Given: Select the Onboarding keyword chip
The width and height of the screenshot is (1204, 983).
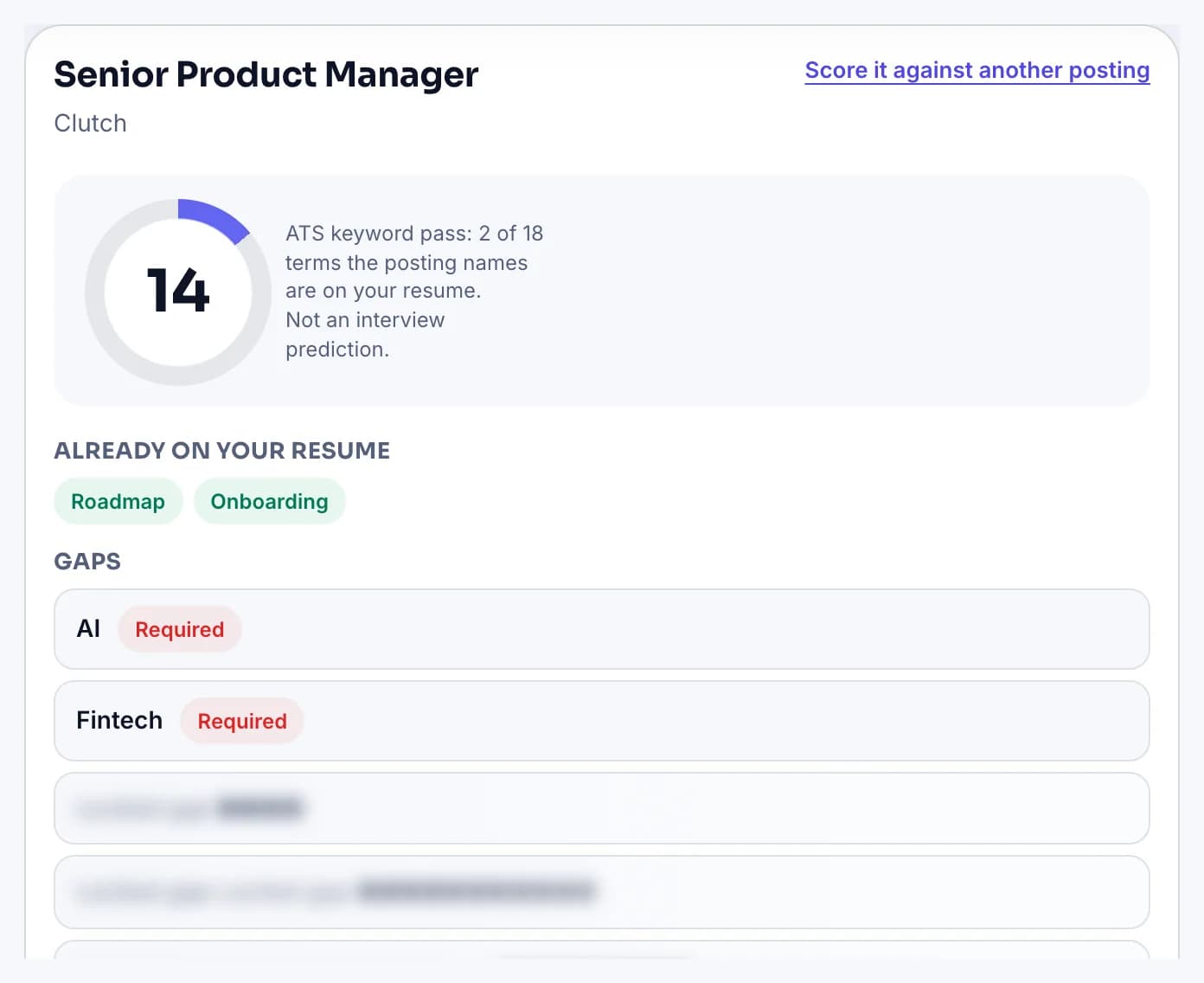Looking at the screenshot, I should point(270,502).
